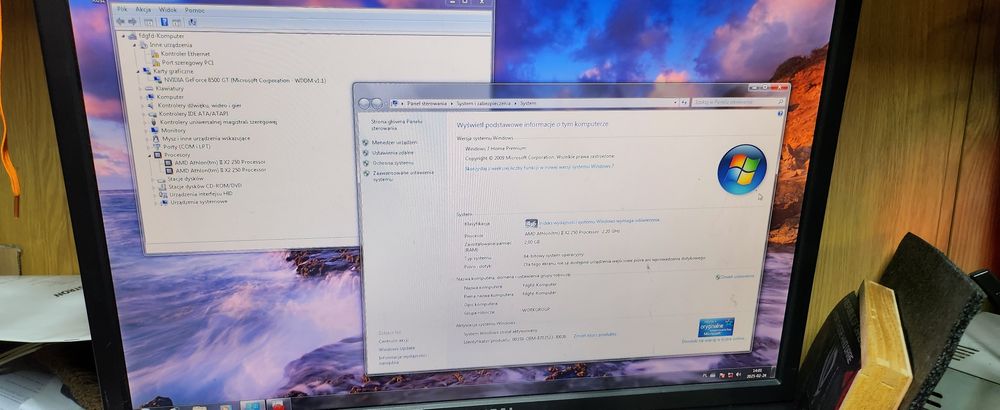Open the Plik menu in Device Manager
The height and width of the screenshot is (410, 1000).
(x=122, y=10)
